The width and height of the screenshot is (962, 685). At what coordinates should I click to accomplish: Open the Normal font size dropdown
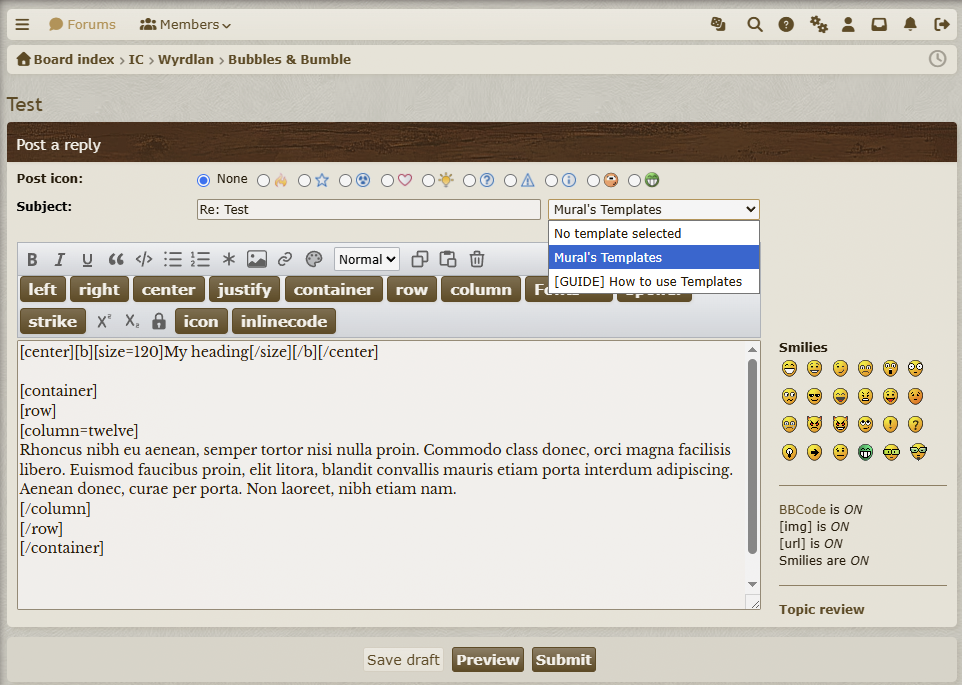366,260
